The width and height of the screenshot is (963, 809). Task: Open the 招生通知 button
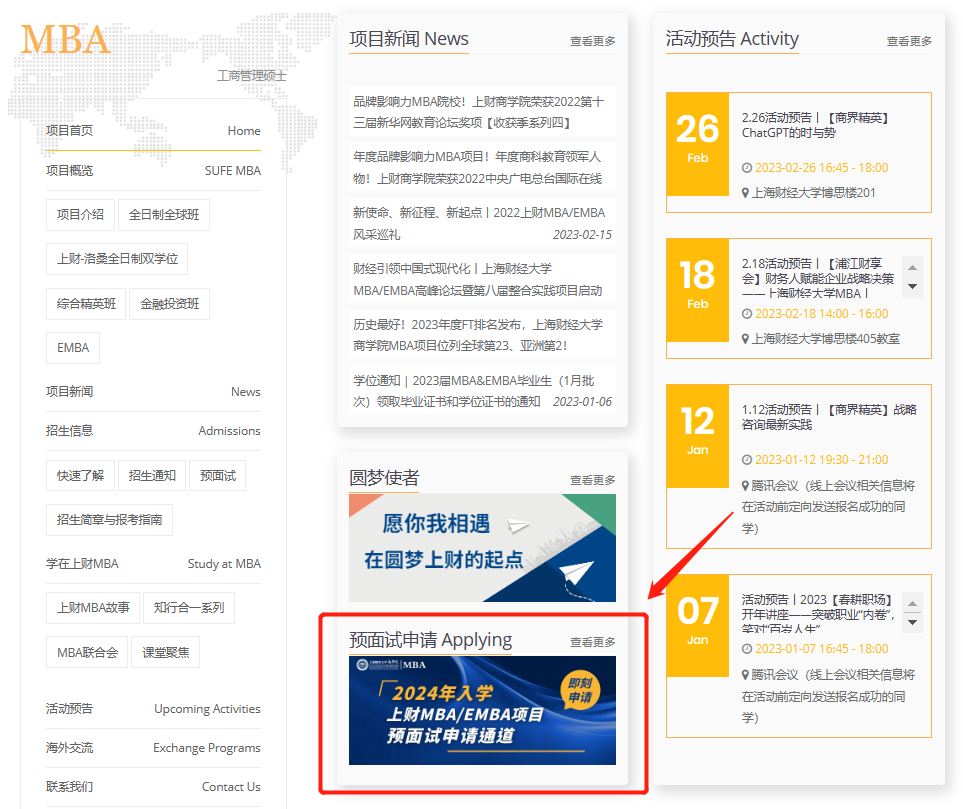152,475
